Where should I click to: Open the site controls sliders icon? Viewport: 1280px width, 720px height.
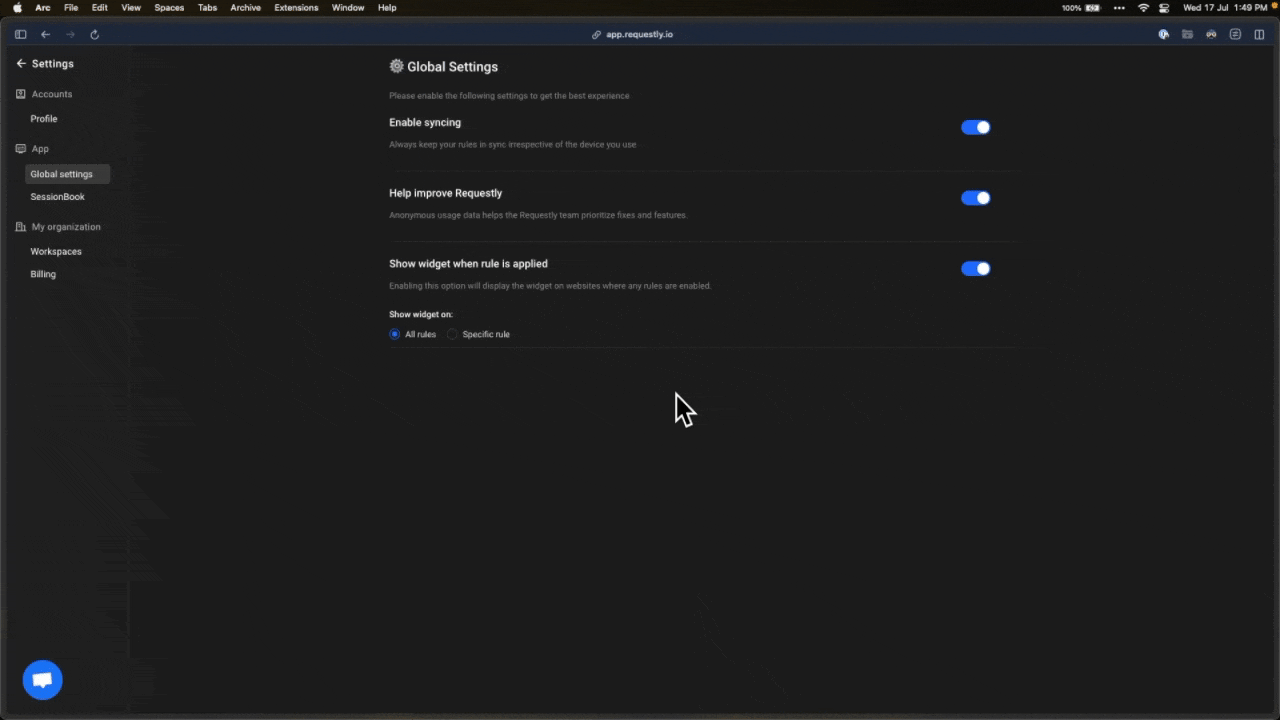pos(1236,34)
